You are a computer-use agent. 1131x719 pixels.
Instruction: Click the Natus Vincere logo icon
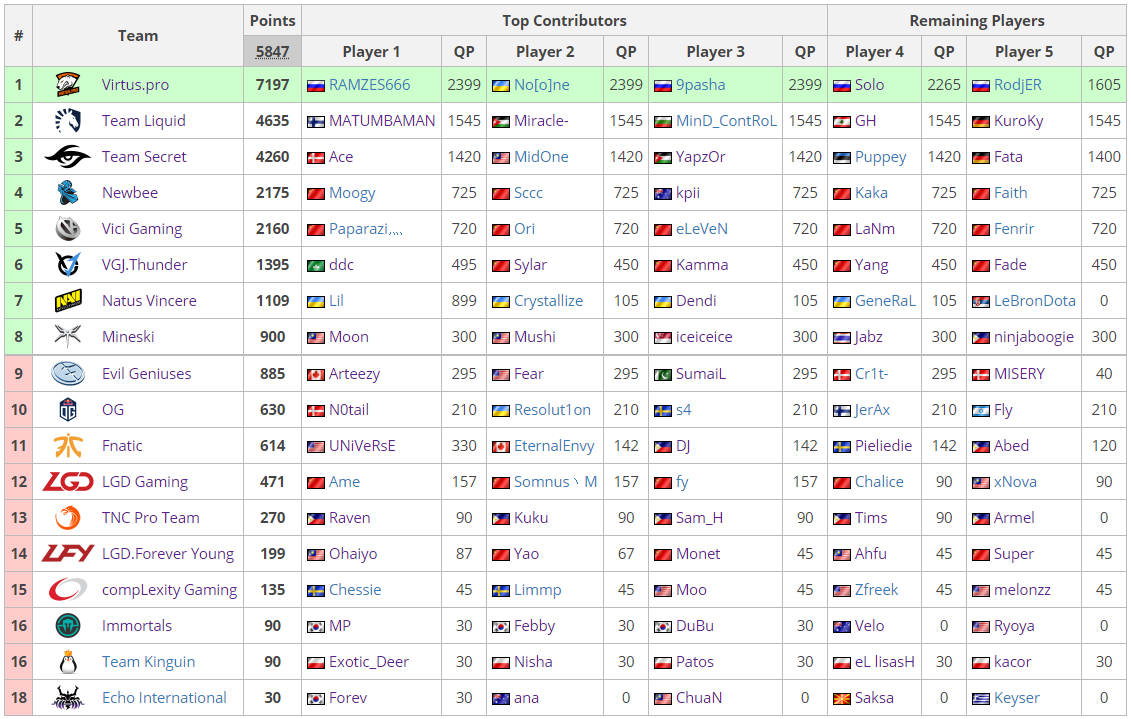[x=68, y=301]
